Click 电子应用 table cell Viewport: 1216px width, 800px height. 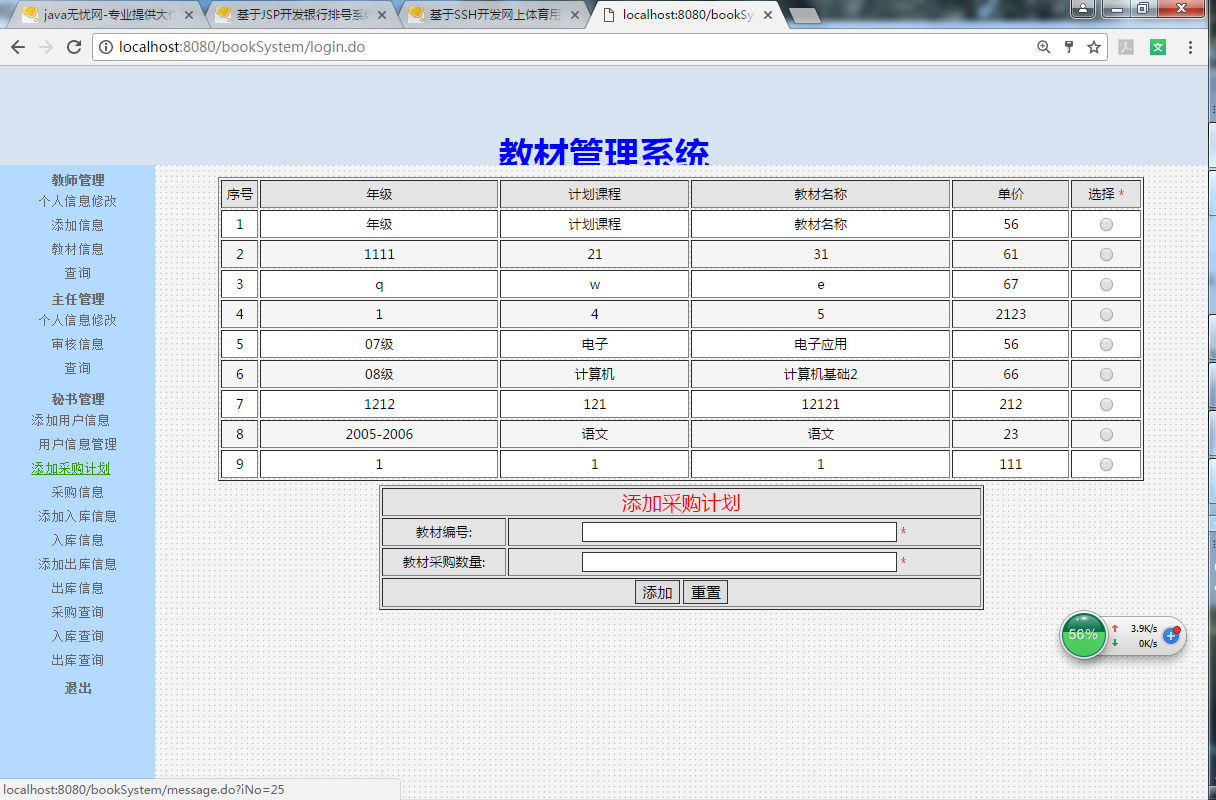(x=820, y=345)
